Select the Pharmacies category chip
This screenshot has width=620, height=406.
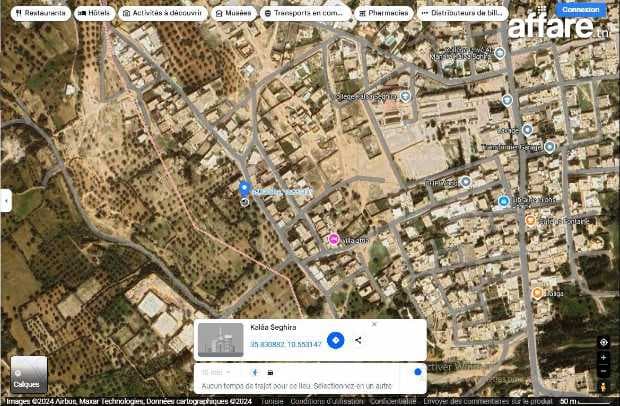coord(385,14)
